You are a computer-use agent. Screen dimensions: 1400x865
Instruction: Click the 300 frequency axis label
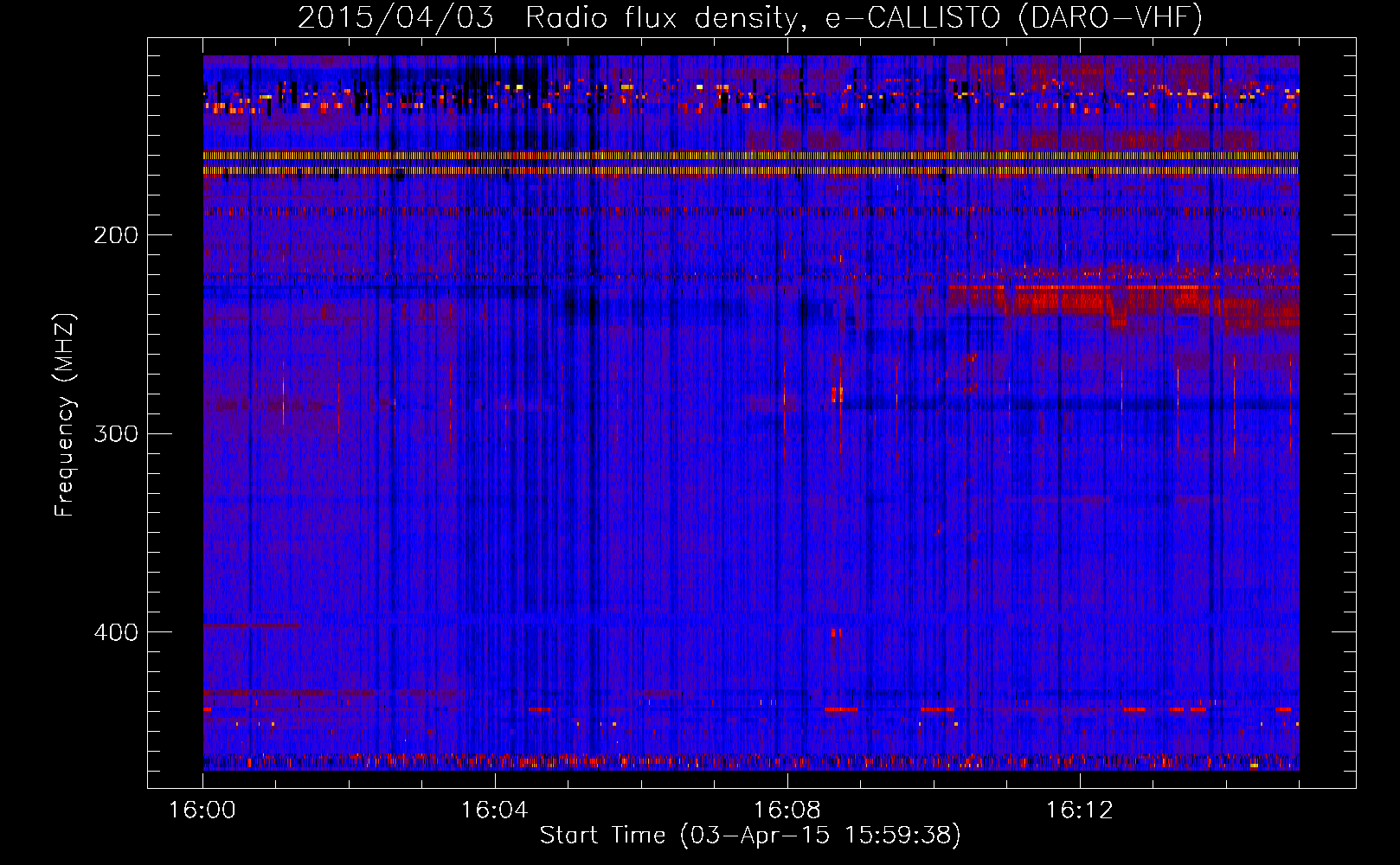(x=115, y=433)
